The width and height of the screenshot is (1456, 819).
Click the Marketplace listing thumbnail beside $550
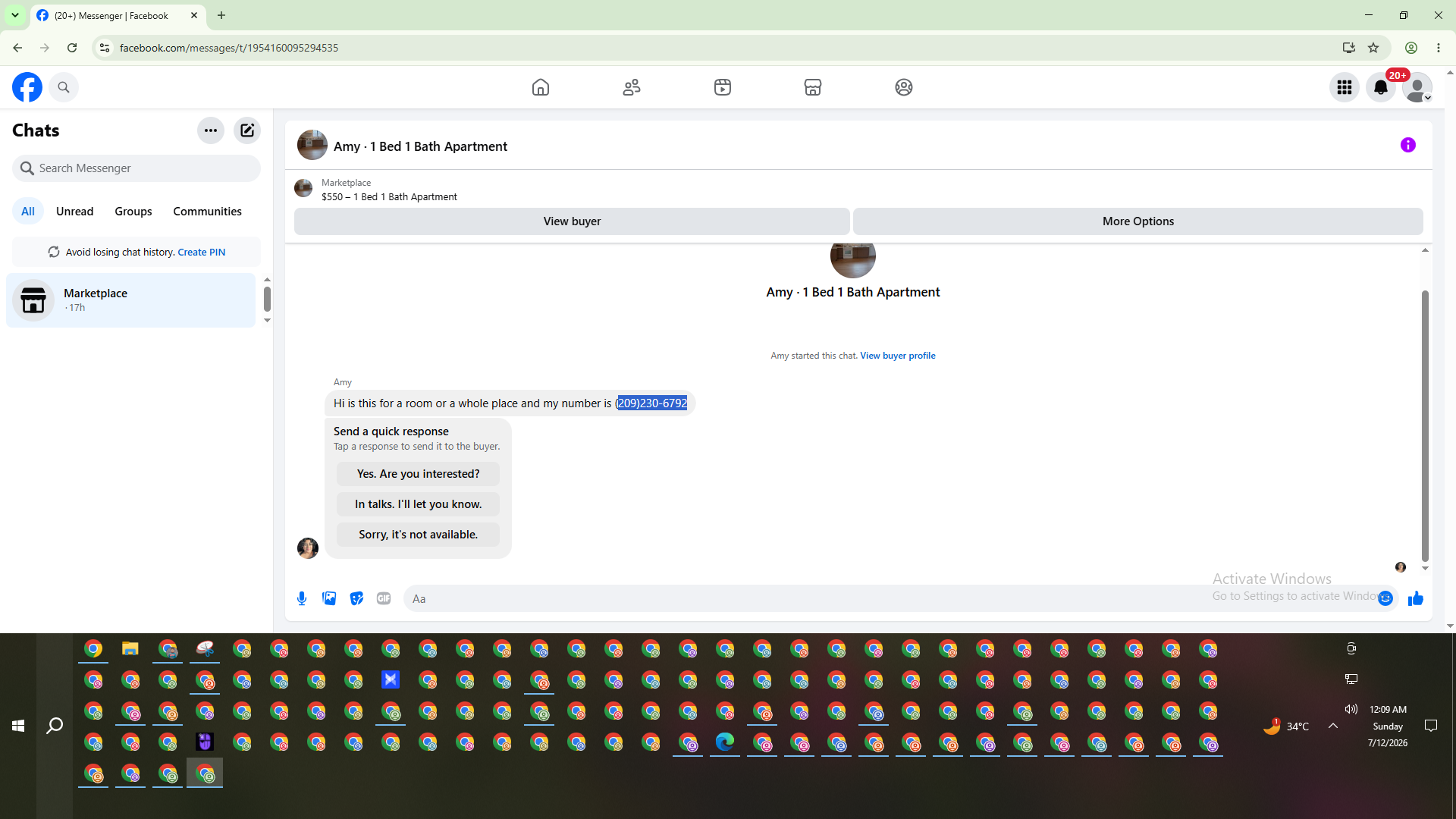(x=303, y=189)
